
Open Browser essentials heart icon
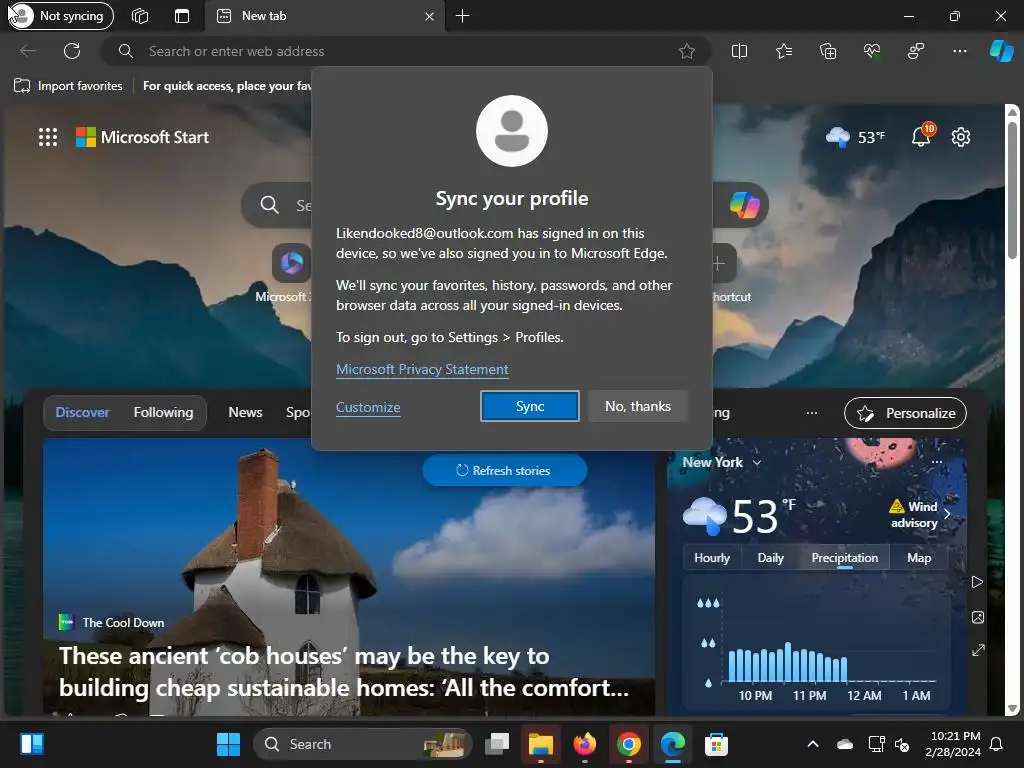coord(872,51)
